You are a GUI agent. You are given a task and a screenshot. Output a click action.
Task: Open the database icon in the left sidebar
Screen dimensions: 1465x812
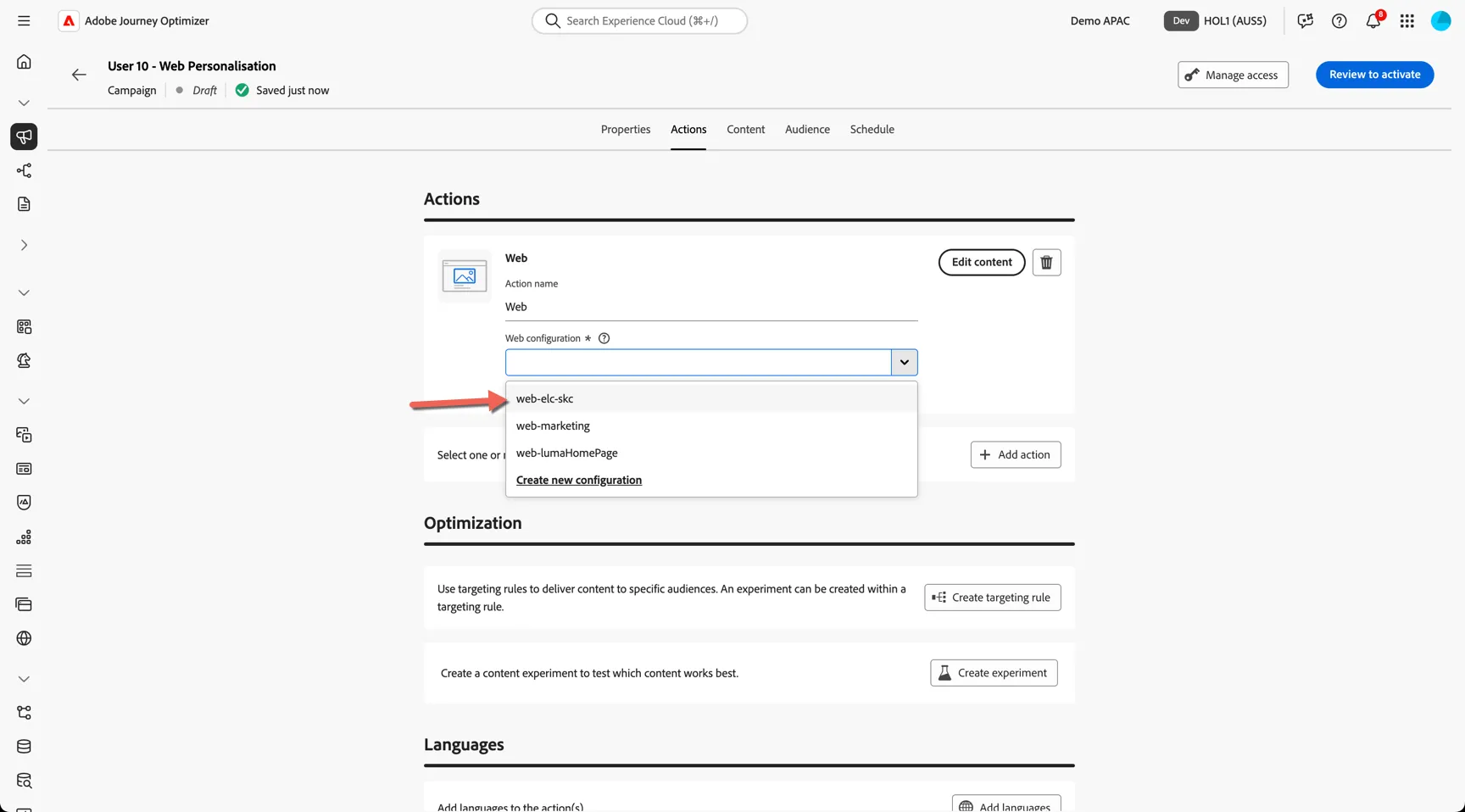point(24,747)
